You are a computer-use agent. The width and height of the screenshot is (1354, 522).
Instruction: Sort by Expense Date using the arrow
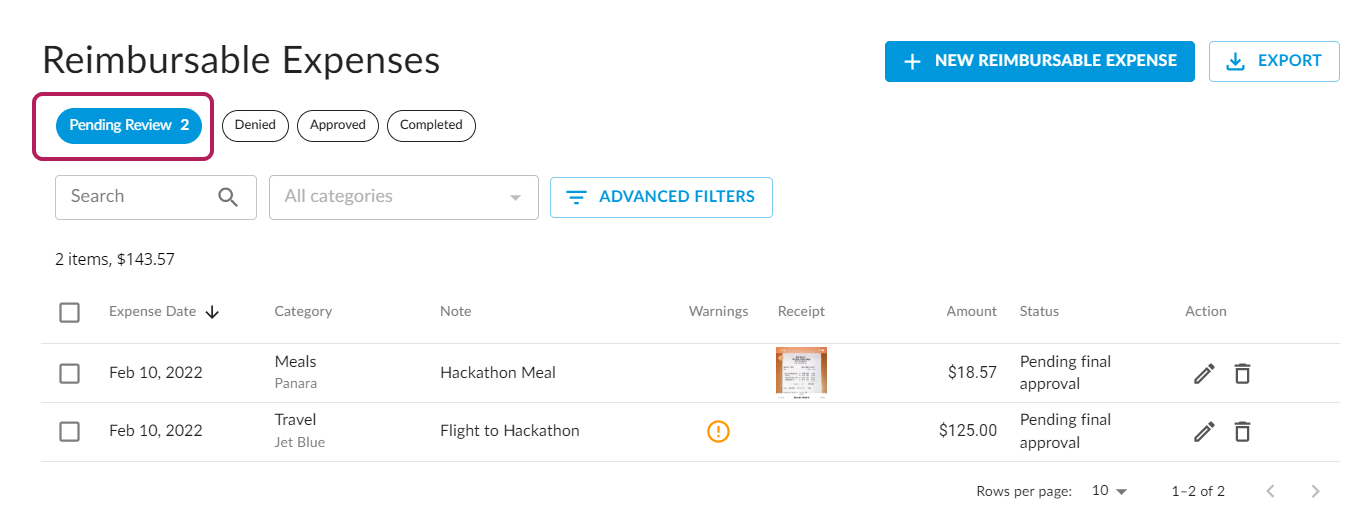pos(212,312)
